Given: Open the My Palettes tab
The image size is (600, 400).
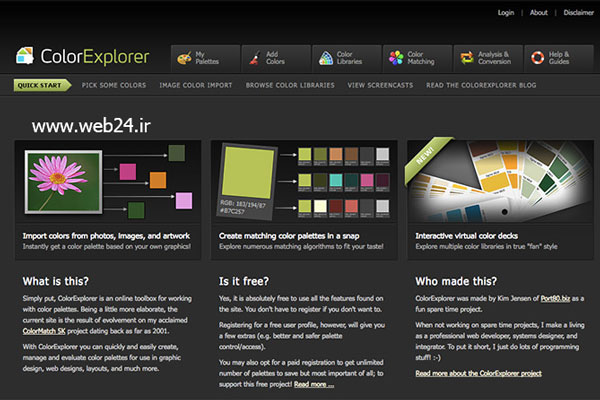Looking at the screenshot, I should (x=205, y=58).
